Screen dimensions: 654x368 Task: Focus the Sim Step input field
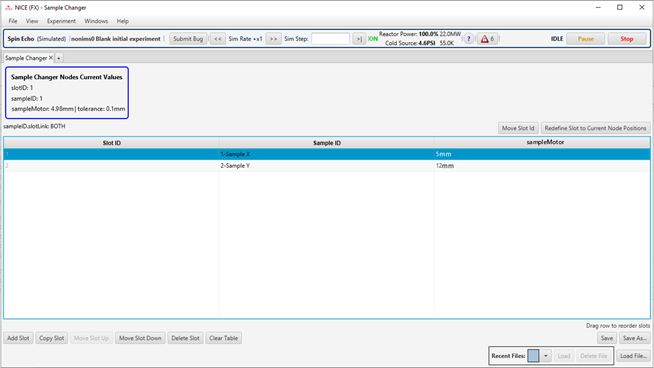pos(330,39)
